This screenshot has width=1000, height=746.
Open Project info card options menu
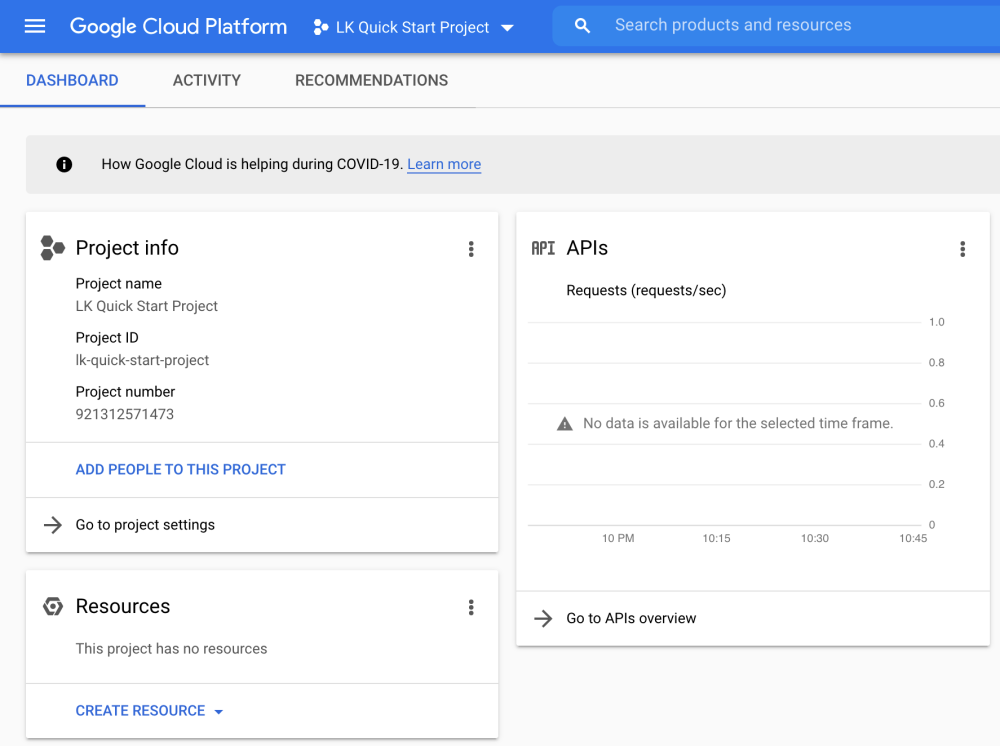[x=471, y=249]
